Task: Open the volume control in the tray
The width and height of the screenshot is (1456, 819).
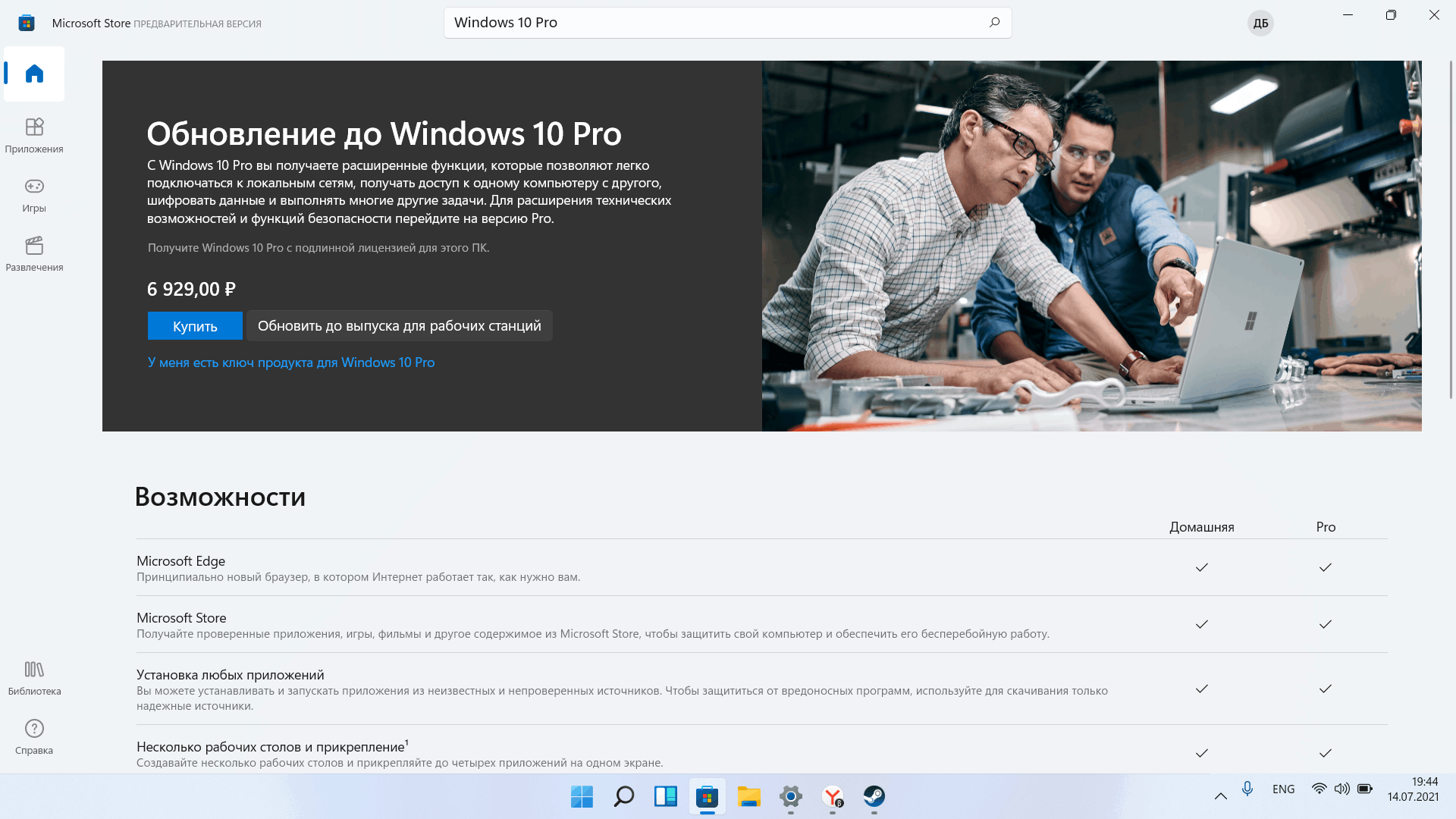Action: 1341,789
